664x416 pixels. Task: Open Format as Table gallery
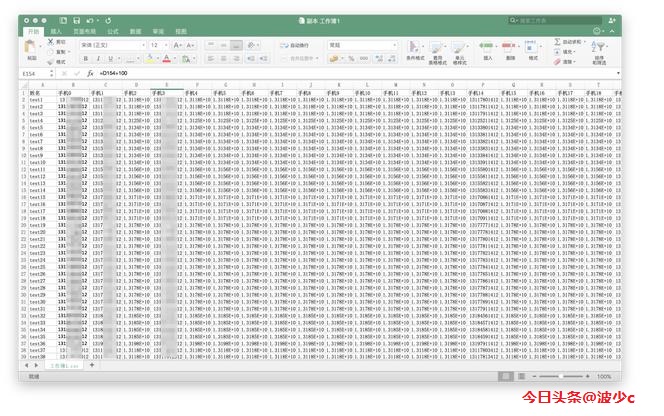click(437, 53)
